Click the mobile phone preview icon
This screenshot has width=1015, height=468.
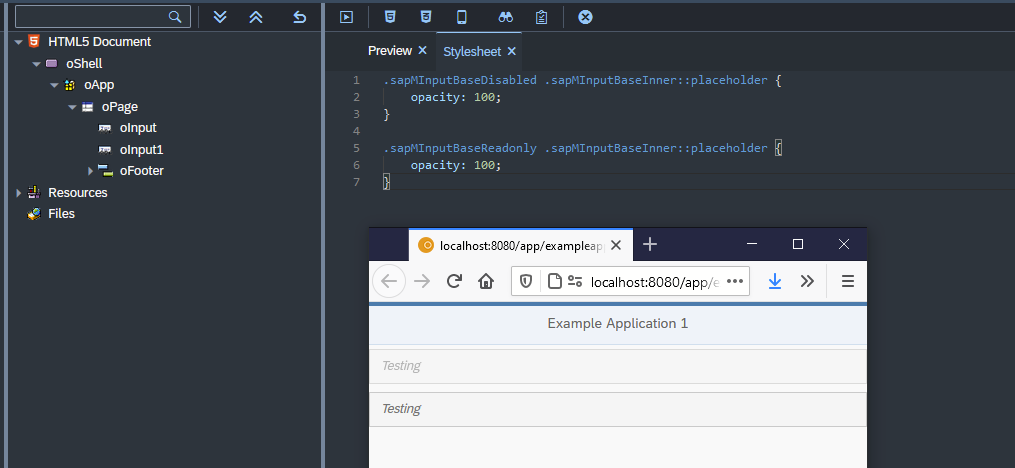coord(461,17)
